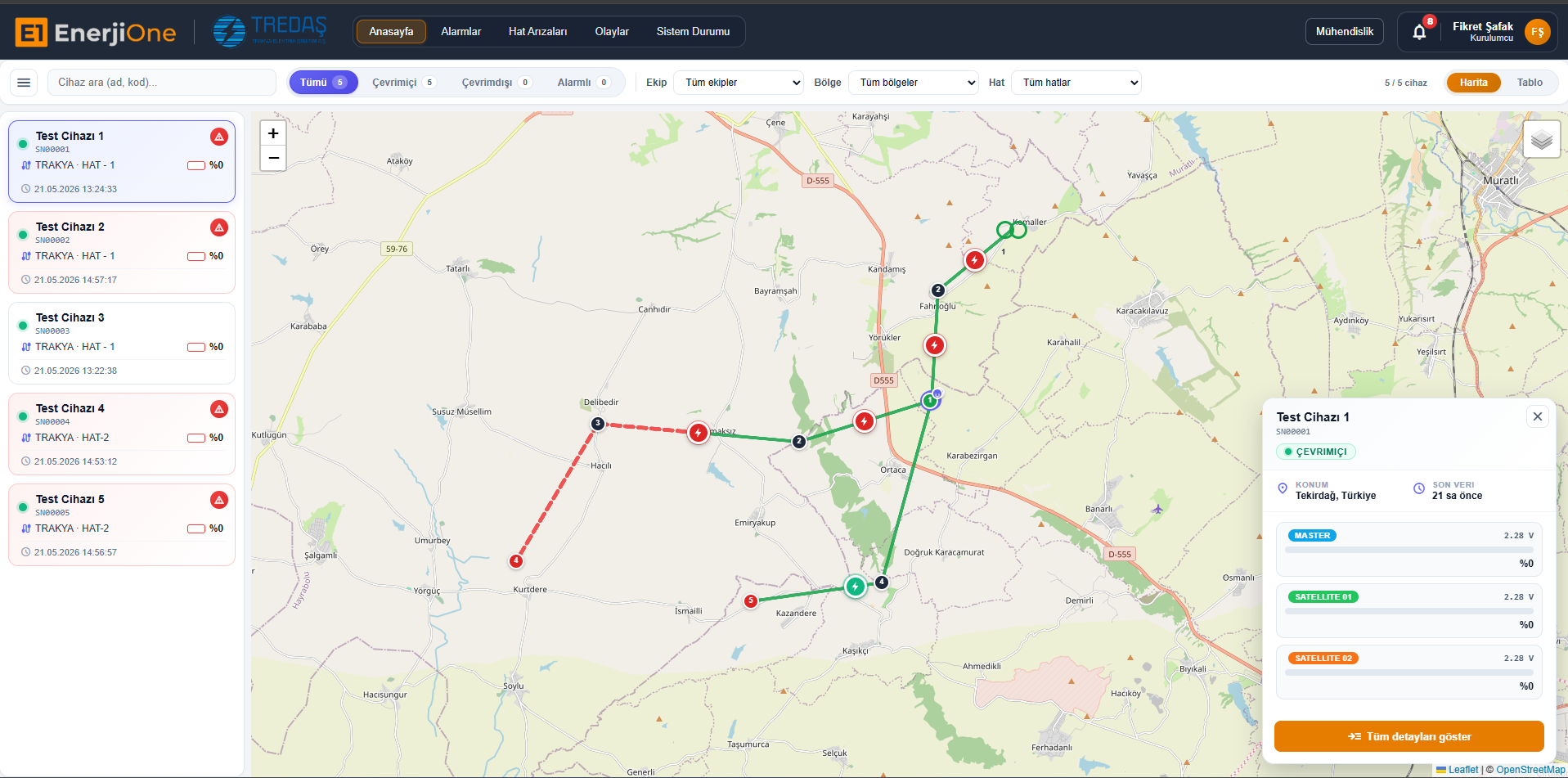Click green device marker near Kazandere
1568x778 pixels.
[855, 587]
